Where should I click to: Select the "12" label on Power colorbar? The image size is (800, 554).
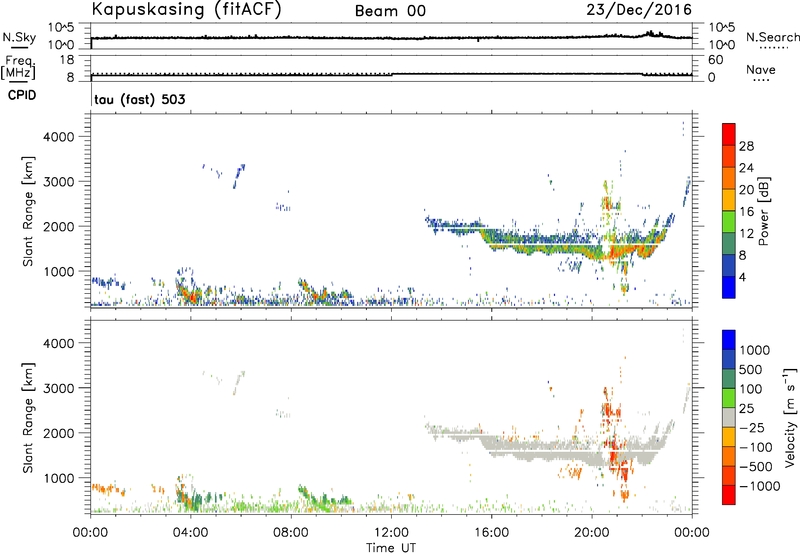pos(746,234)
